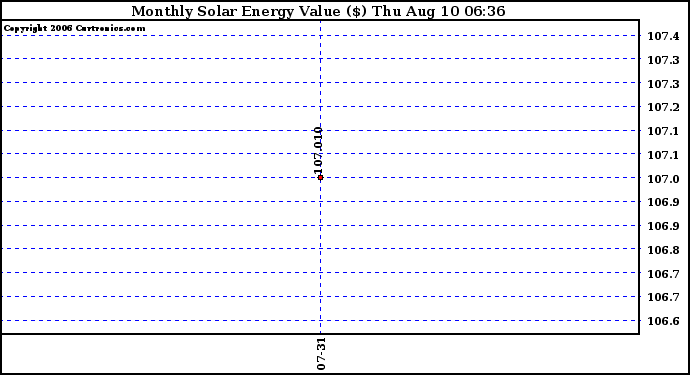Select the 107.2 y-axis label
690x375 pixels.
pyautogui.click(x=663, y=107)
